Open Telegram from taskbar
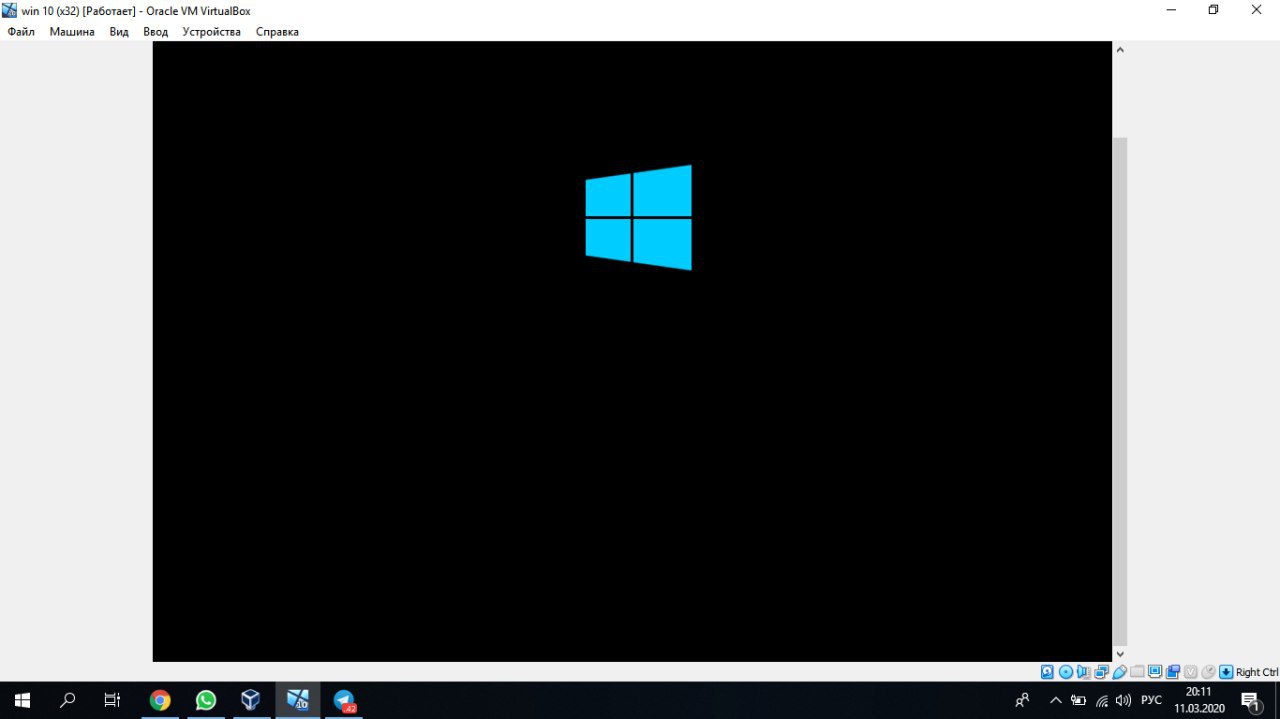 [x=344, y=700]
